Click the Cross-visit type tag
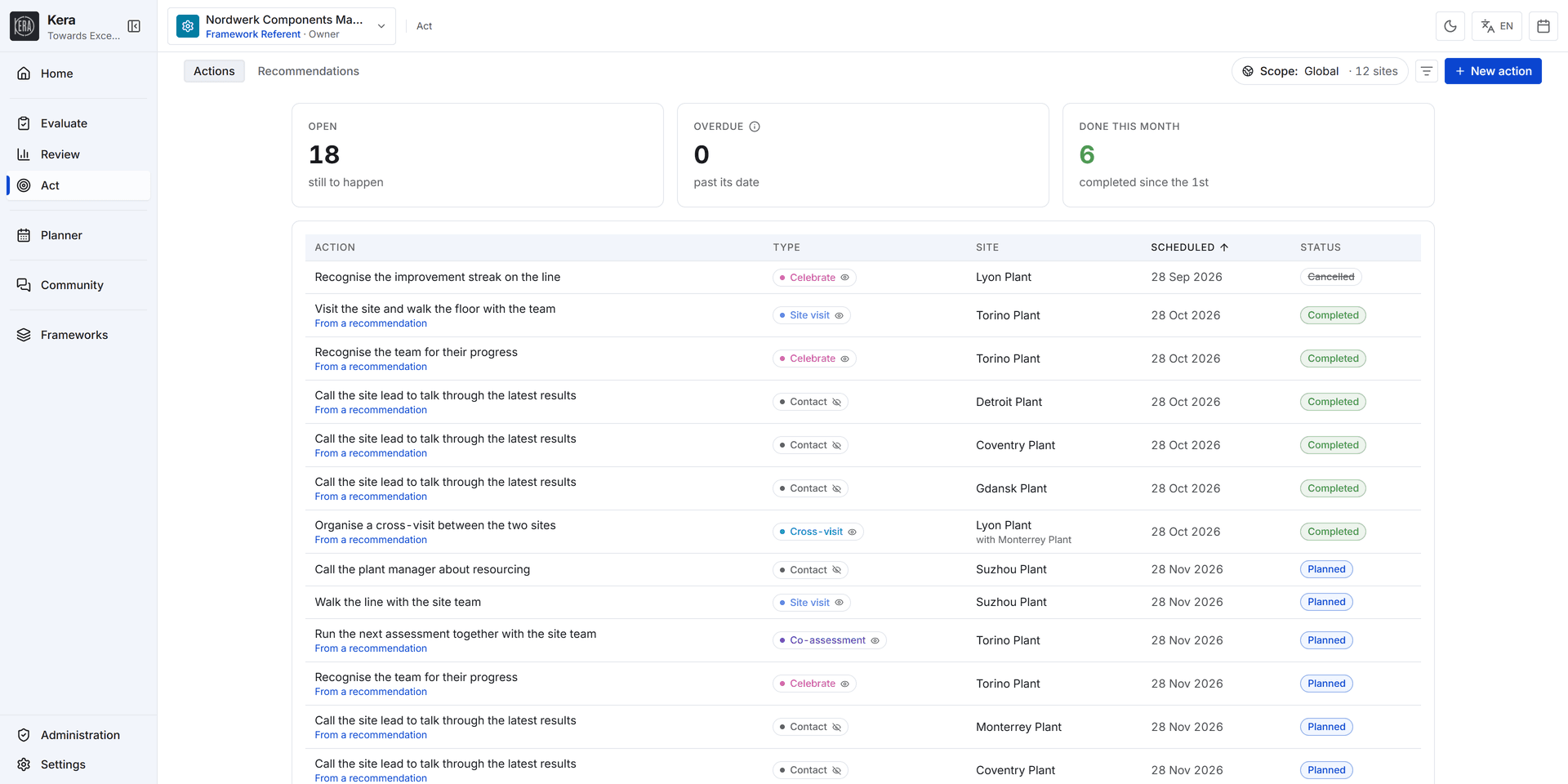The height and width of the screenshot is (784, 1568). pos(818,532)
